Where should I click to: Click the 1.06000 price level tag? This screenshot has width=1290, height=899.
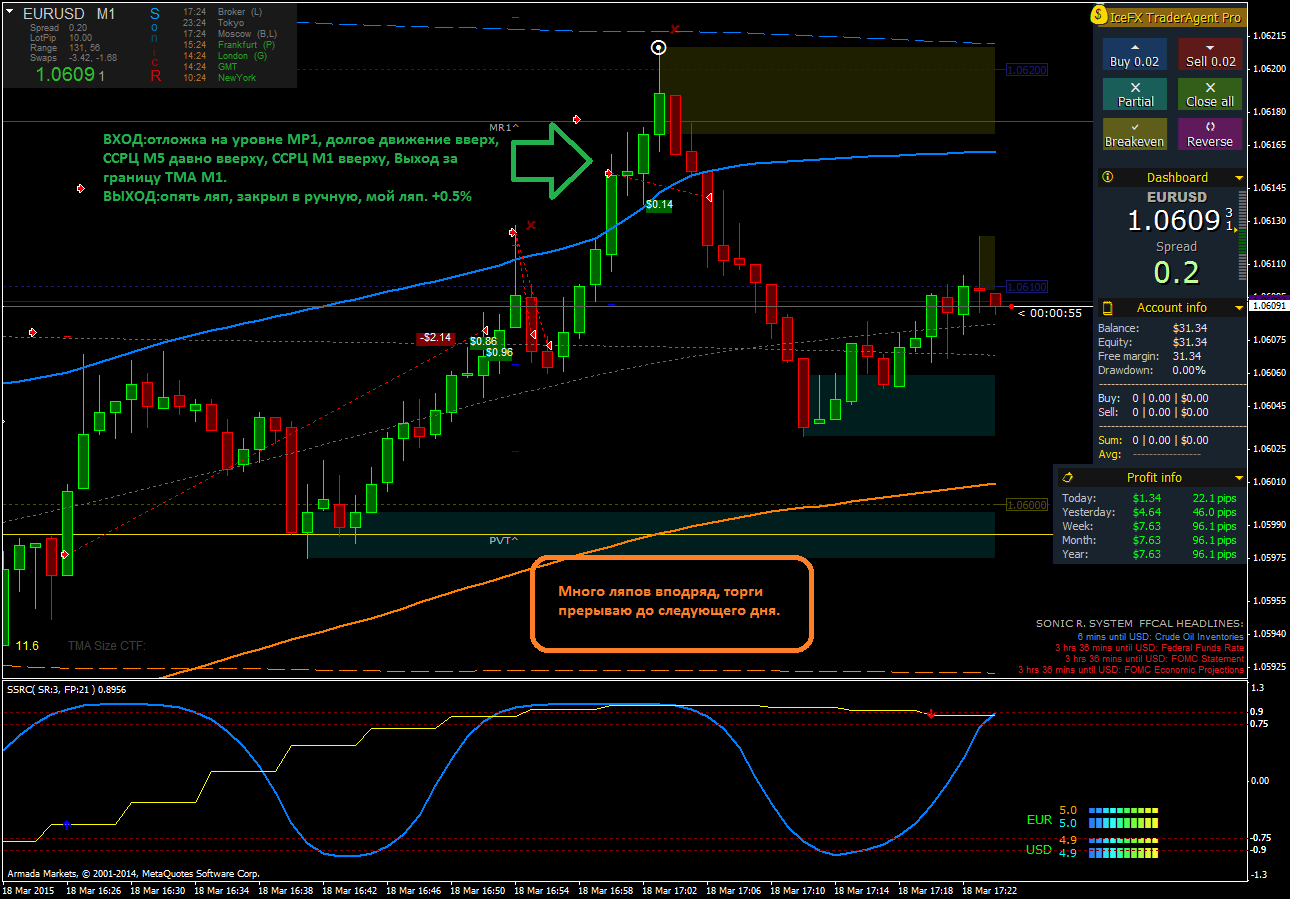[1026, 504]
